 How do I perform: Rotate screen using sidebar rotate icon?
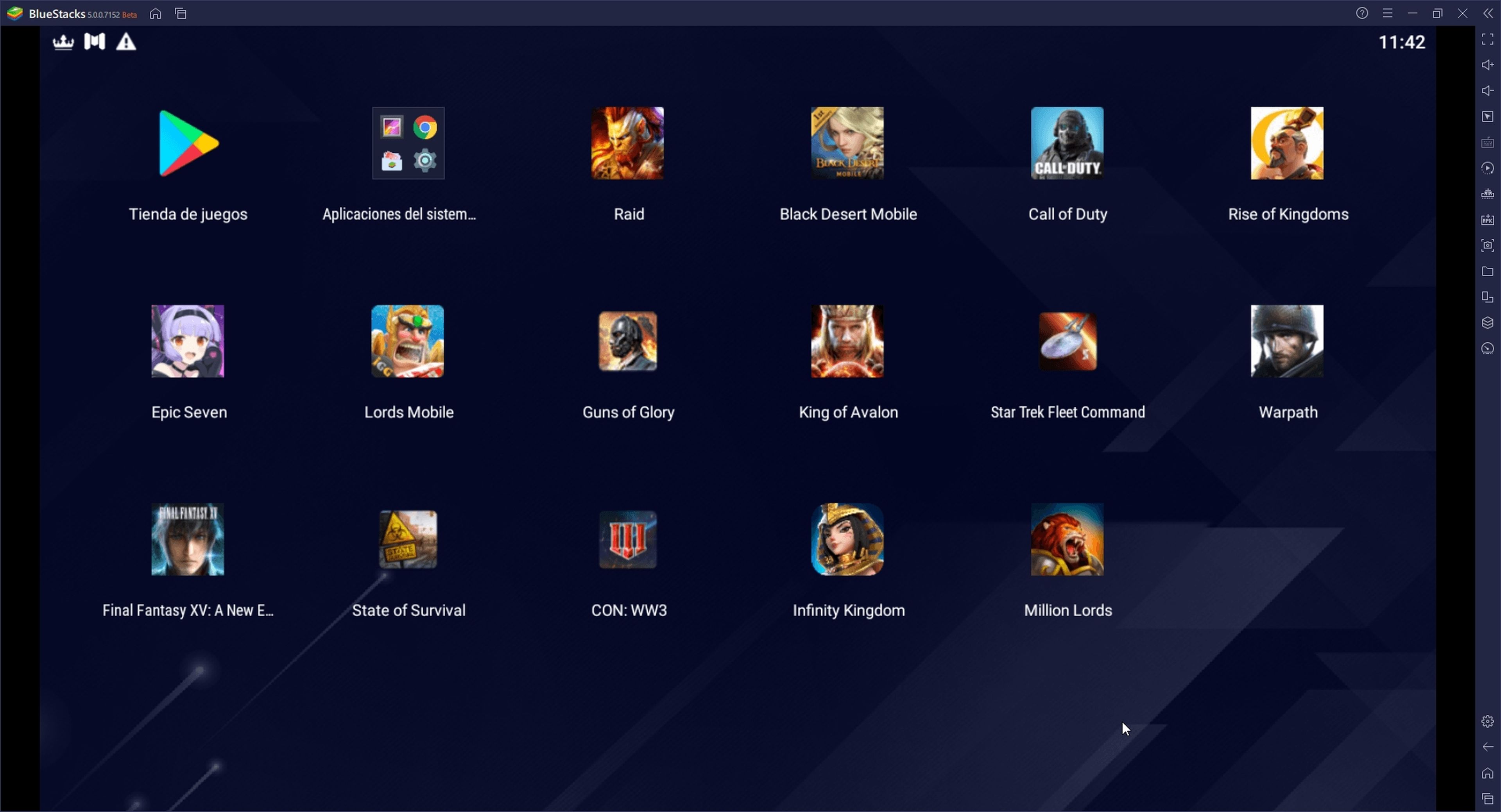pos(1488,297)
